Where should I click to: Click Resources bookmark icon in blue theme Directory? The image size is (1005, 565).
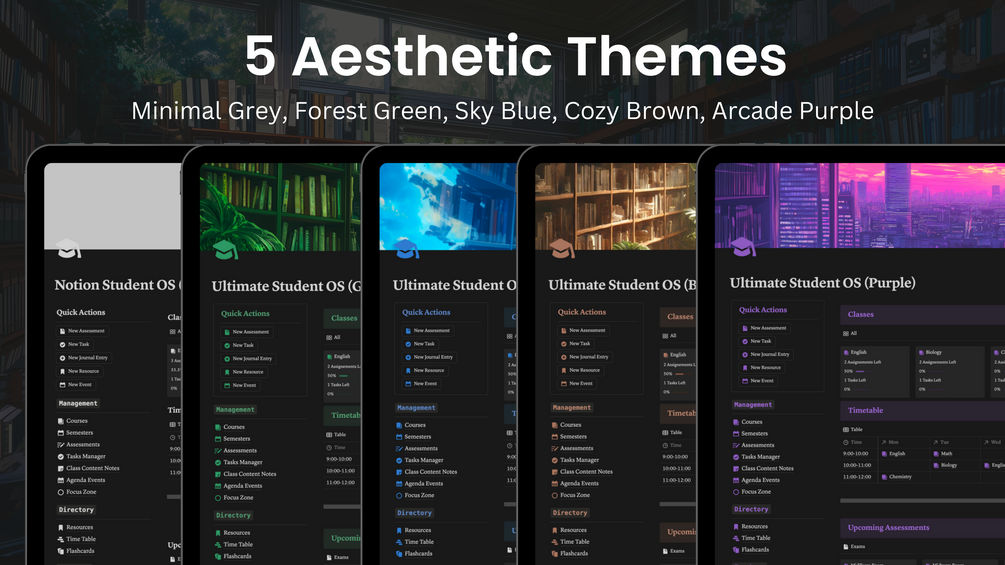coord(399,530)
